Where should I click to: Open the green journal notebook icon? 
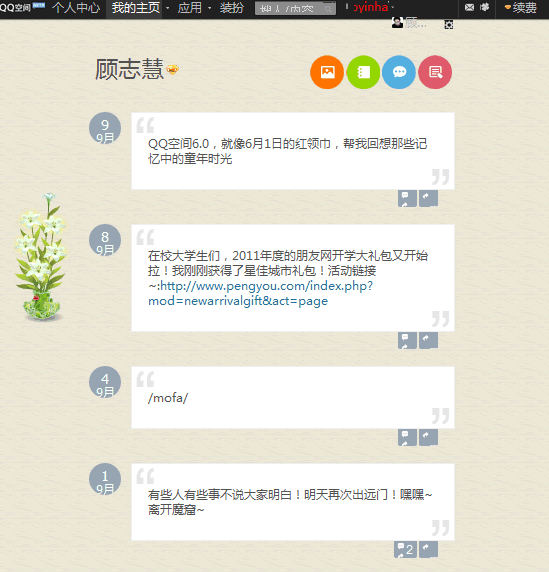[x=363, y=72]
